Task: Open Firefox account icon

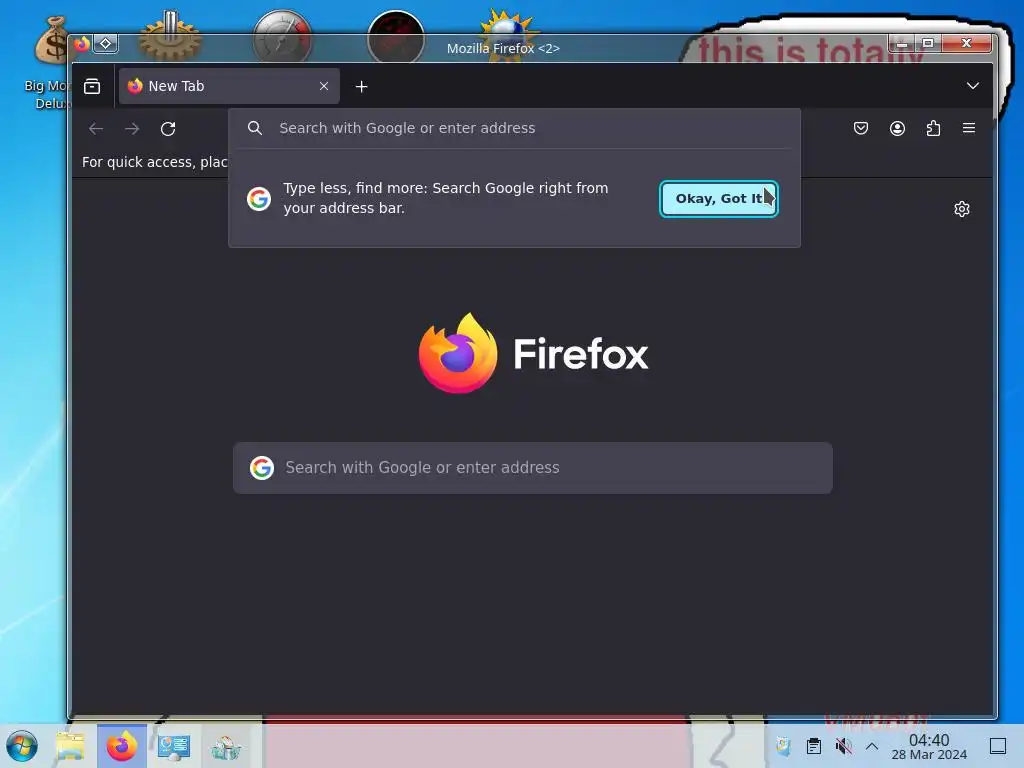Action: [x=897, y=128]
